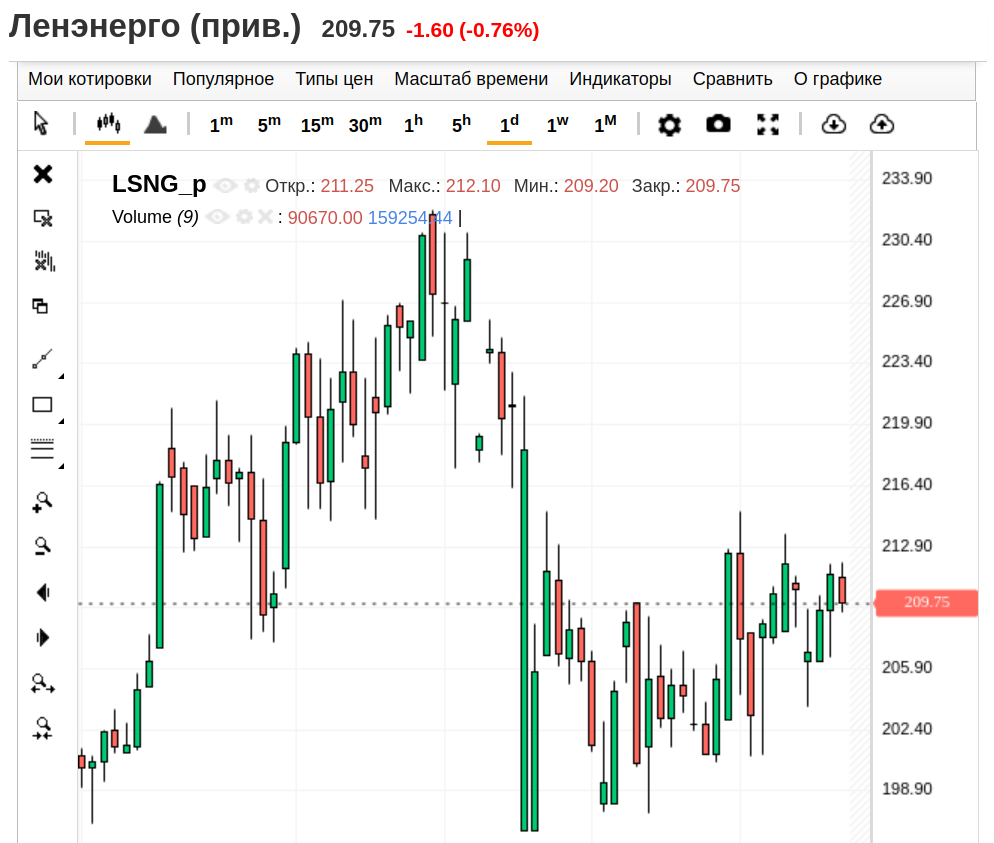The image size is (994, 843).
Task: Take a chart snapshot with camera icon
Action: 717,124
